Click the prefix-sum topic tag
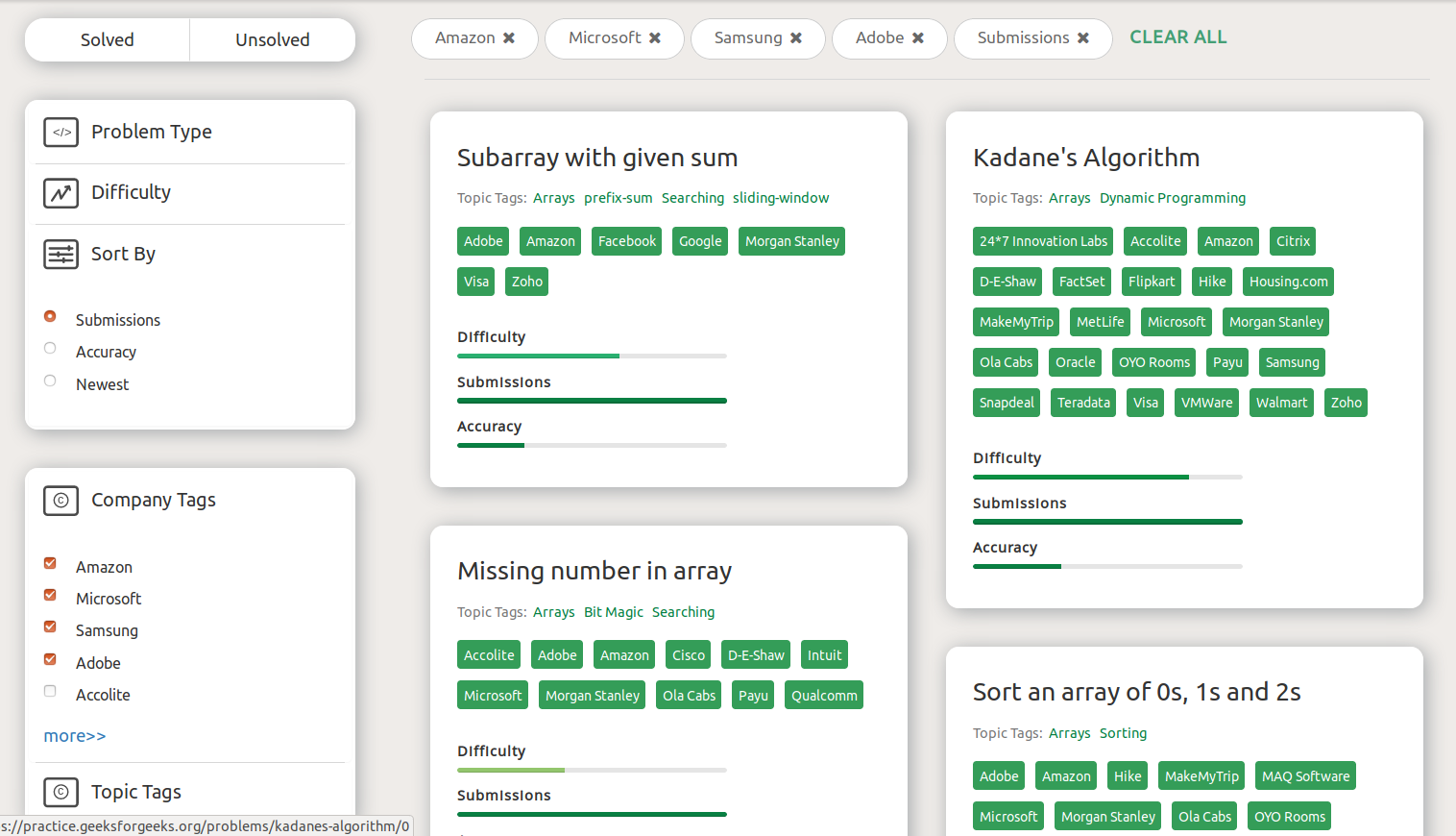 click(x=619, y=198)
